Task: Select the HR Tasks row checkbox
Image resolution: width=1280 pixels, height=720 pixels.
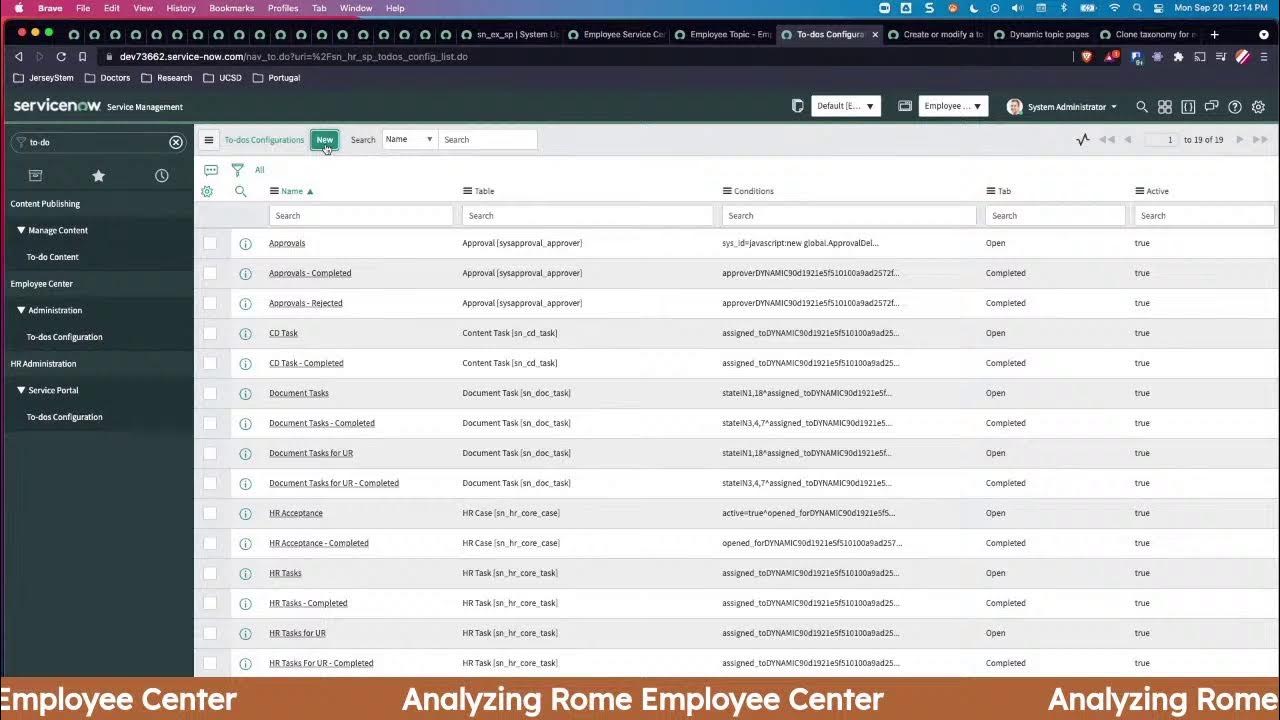Action: tap(210, 573)
